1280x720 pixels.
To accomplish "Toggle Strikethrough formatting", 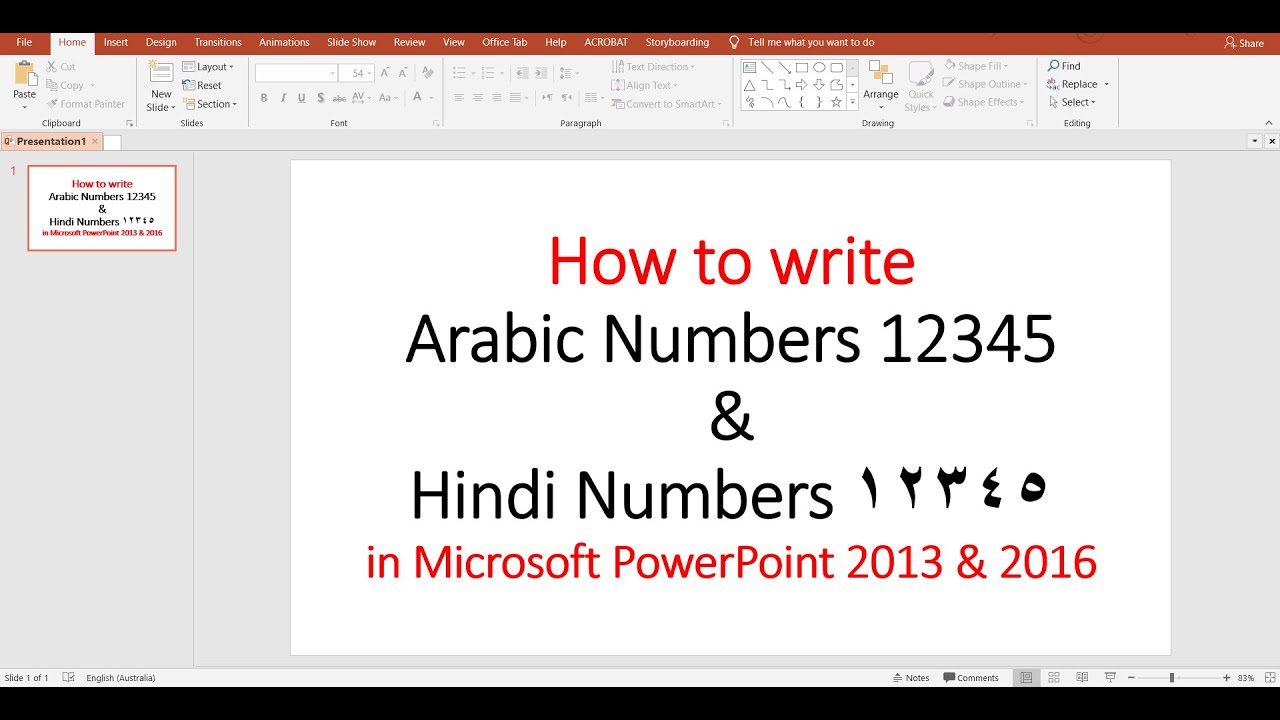I will (340, 98).
